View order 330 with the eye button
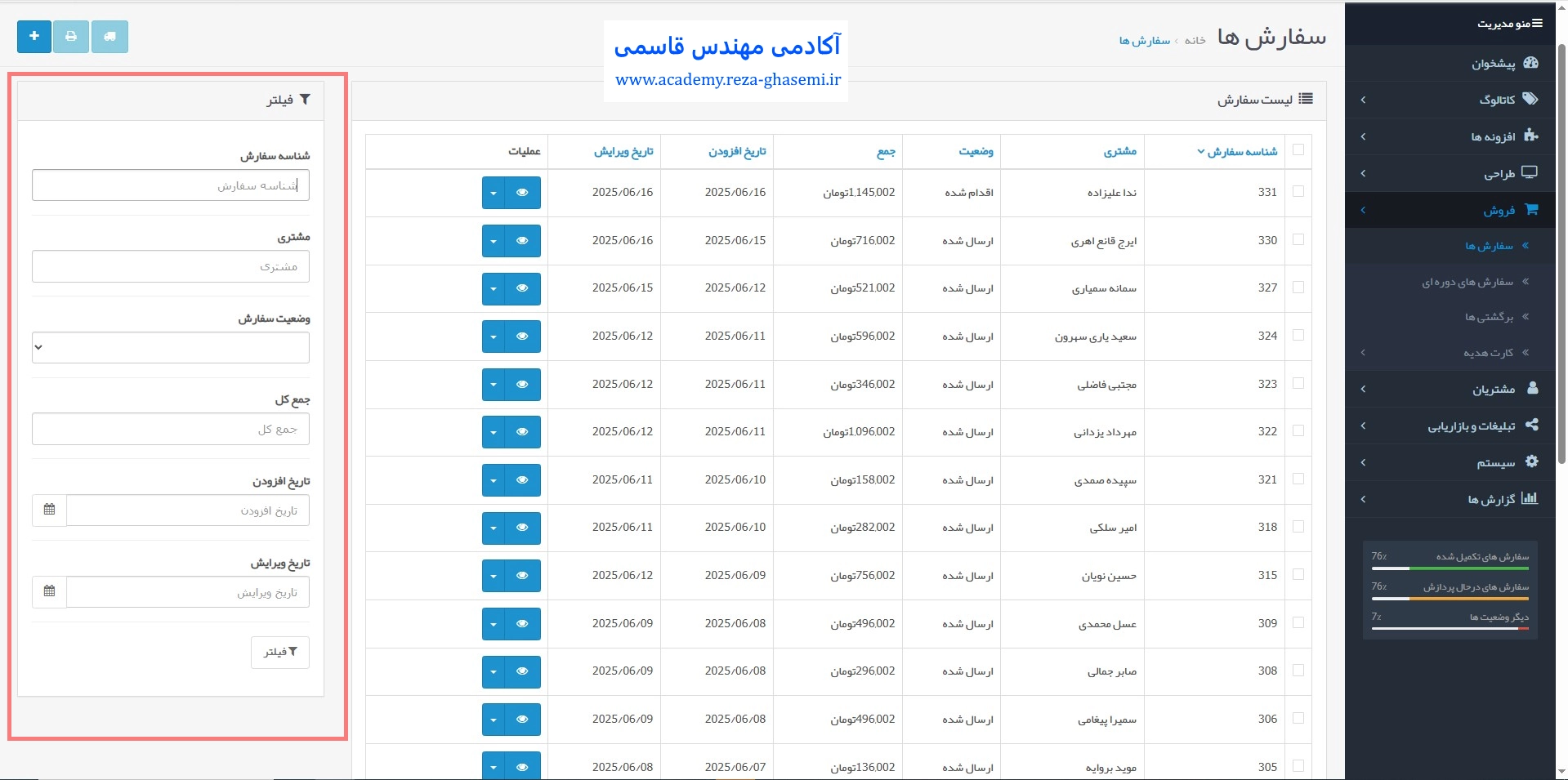This screenshot has height=780, width=1568. 523,241
